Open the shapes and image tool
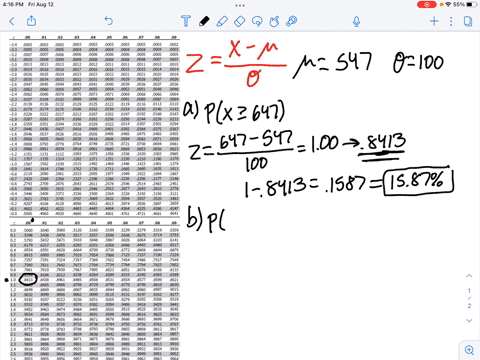The image size is (480, 360). (274, 21)
